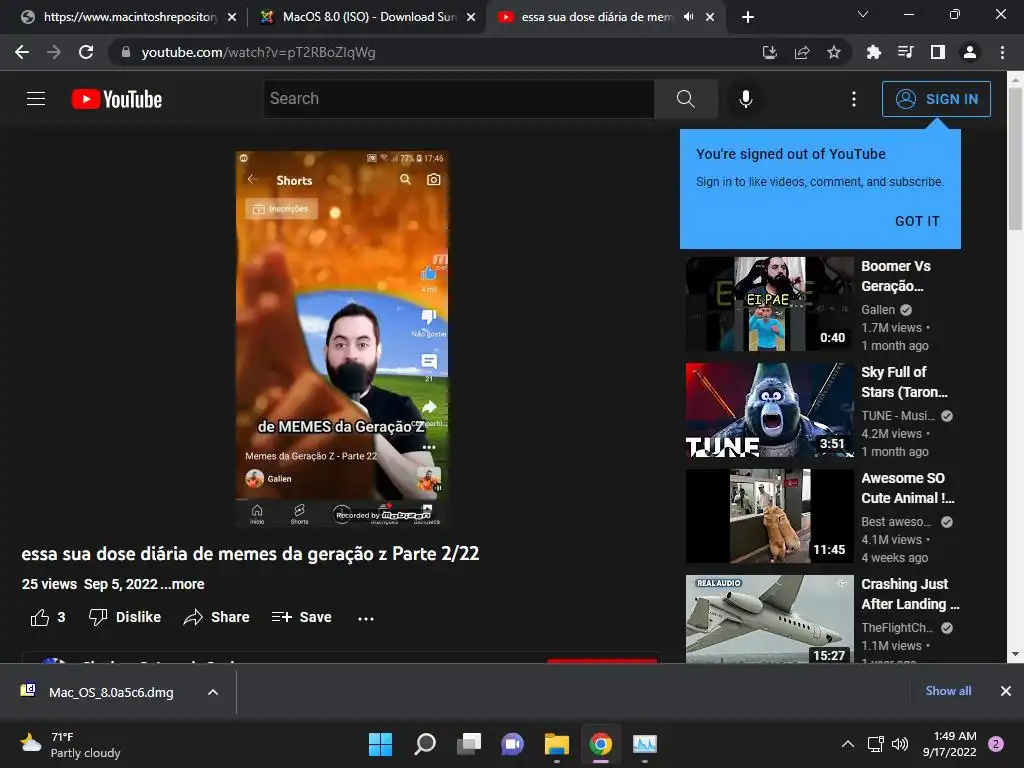Go to the YouTube home logo
Screen dimensions: 1024x768
(117, 99)
